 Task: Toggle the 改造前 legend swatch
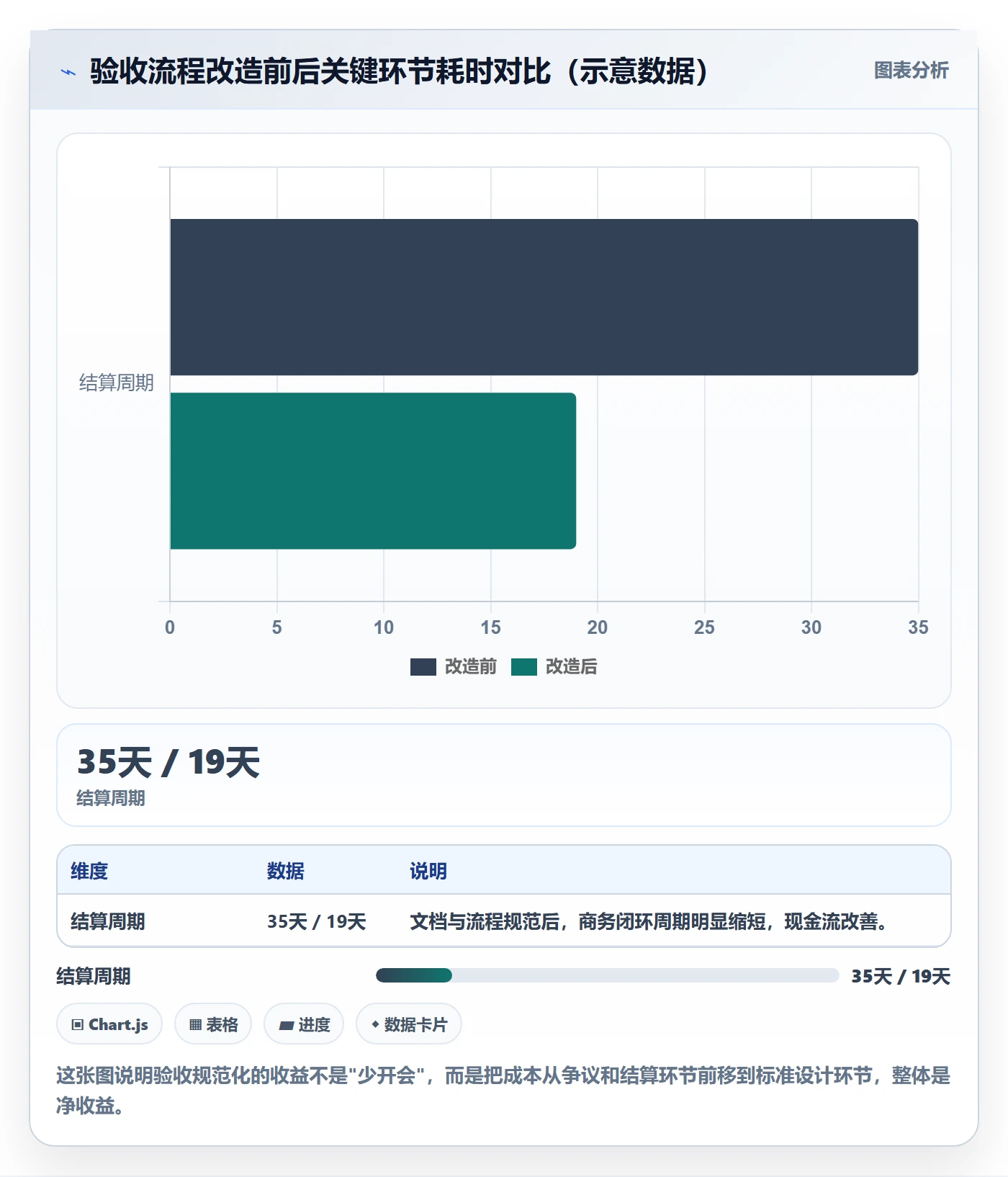click(423, 667)
